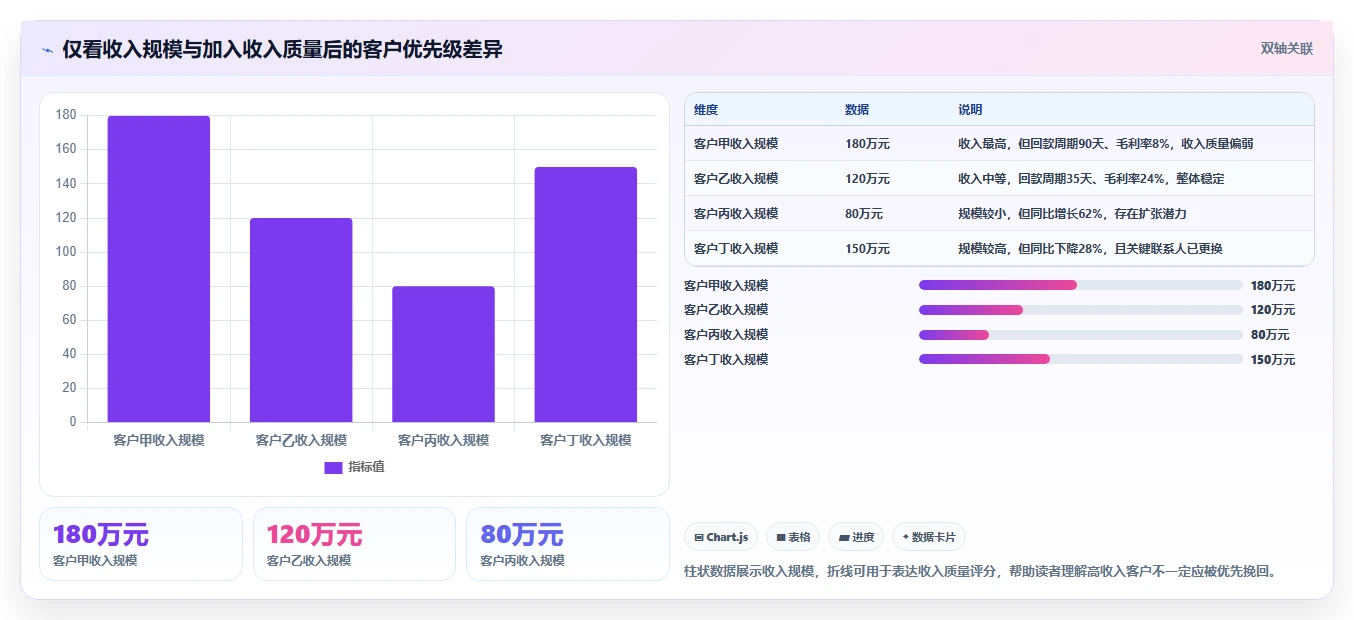Click progress label 客户甲收入规模
The width and height of the screenshot is (1354, 620).
pyautogui.click(x=726, y=285)
